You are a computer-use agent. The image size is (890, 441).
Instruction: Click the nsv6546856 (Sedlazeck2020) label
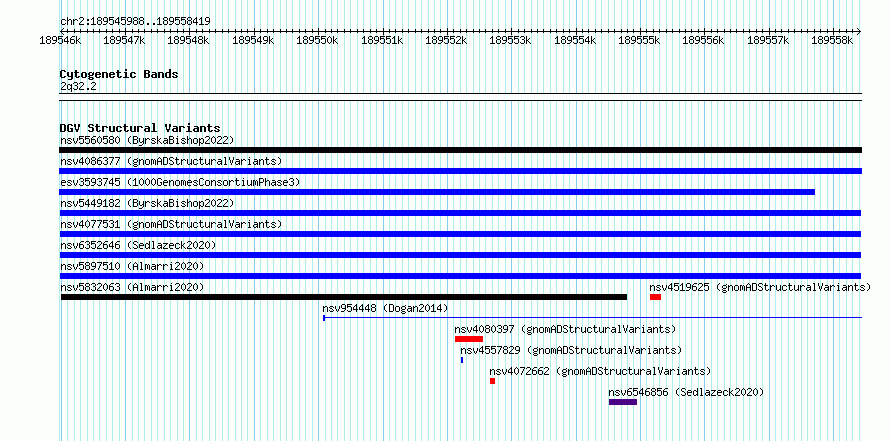[686, 392]
